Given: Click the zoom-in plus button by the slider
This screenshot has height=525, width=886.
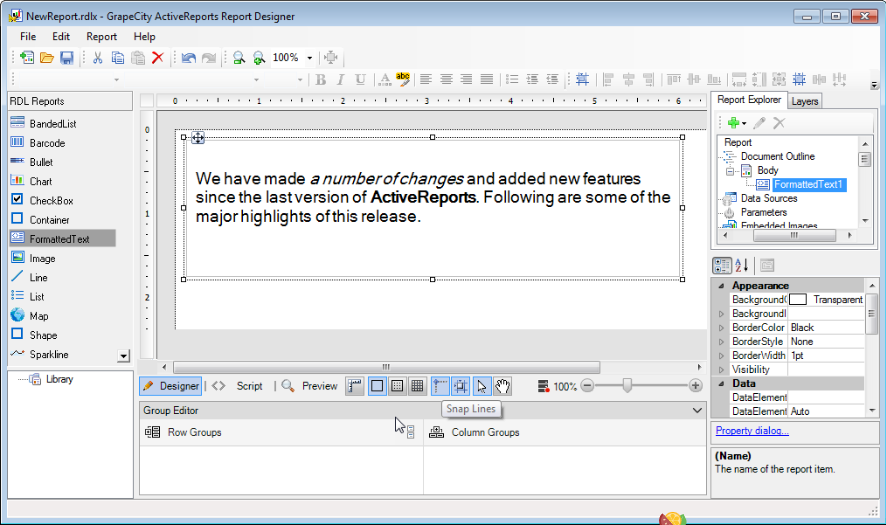Looking at the screenshot, I should tap(696, 386).
